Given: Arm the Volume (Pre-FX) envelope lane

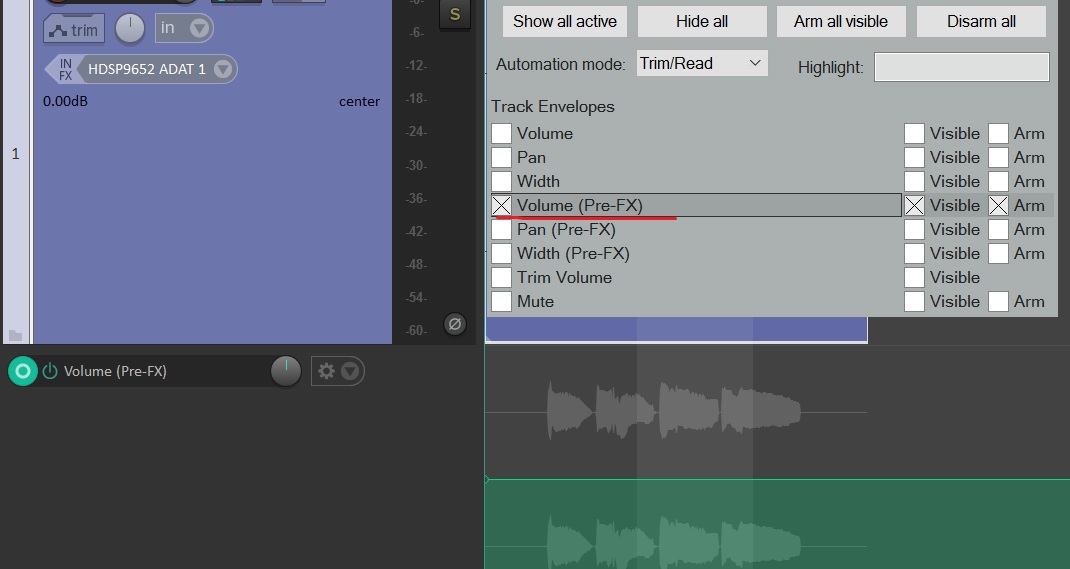Looking at the screenshot, I should (23, 371).
